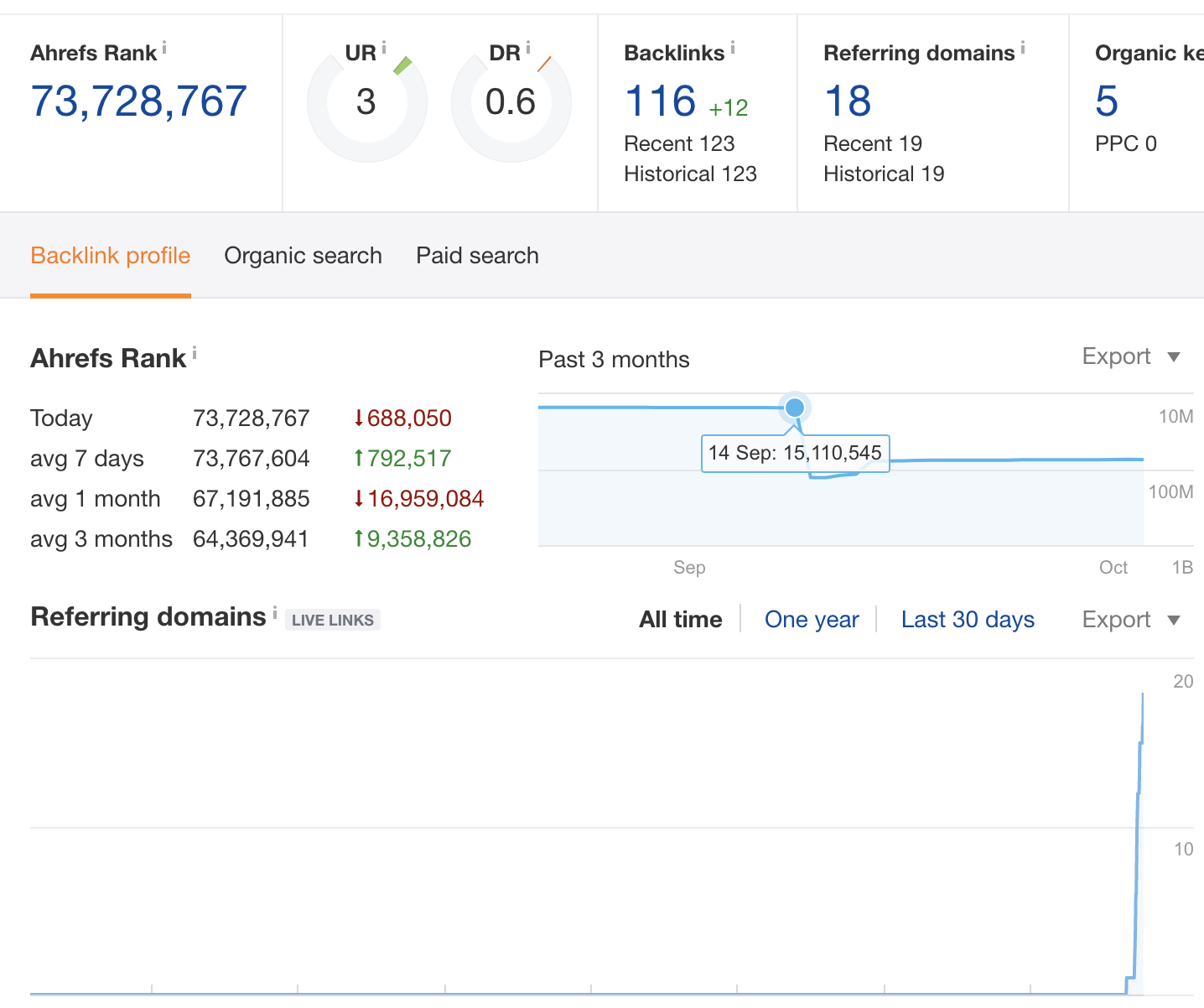Click the 'Past 3 months' chart label
The image size is (1204, 1008).
tap(614, 360)
